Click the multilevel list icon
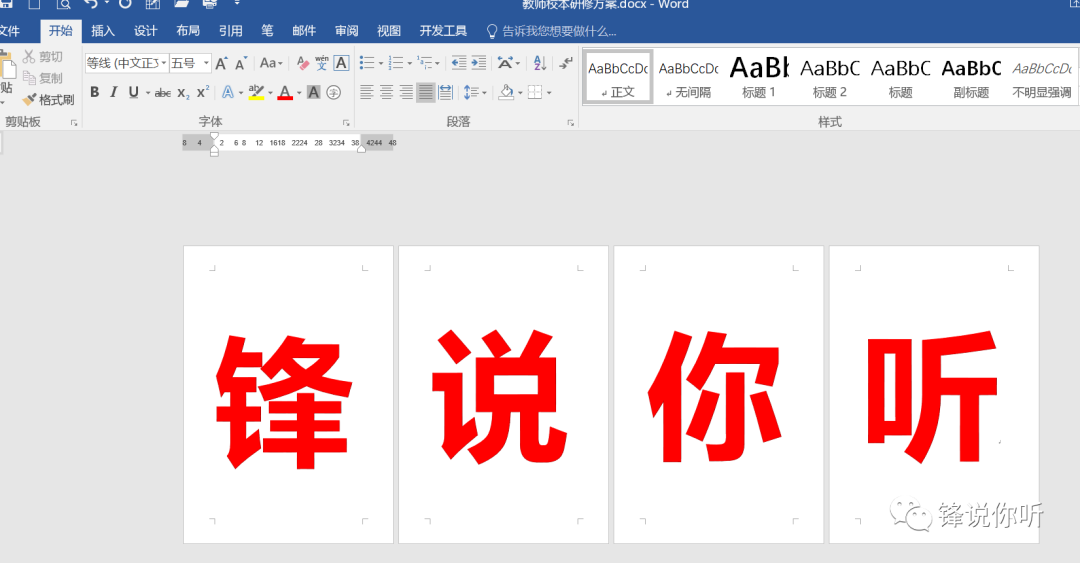 (x=424, y=63)
